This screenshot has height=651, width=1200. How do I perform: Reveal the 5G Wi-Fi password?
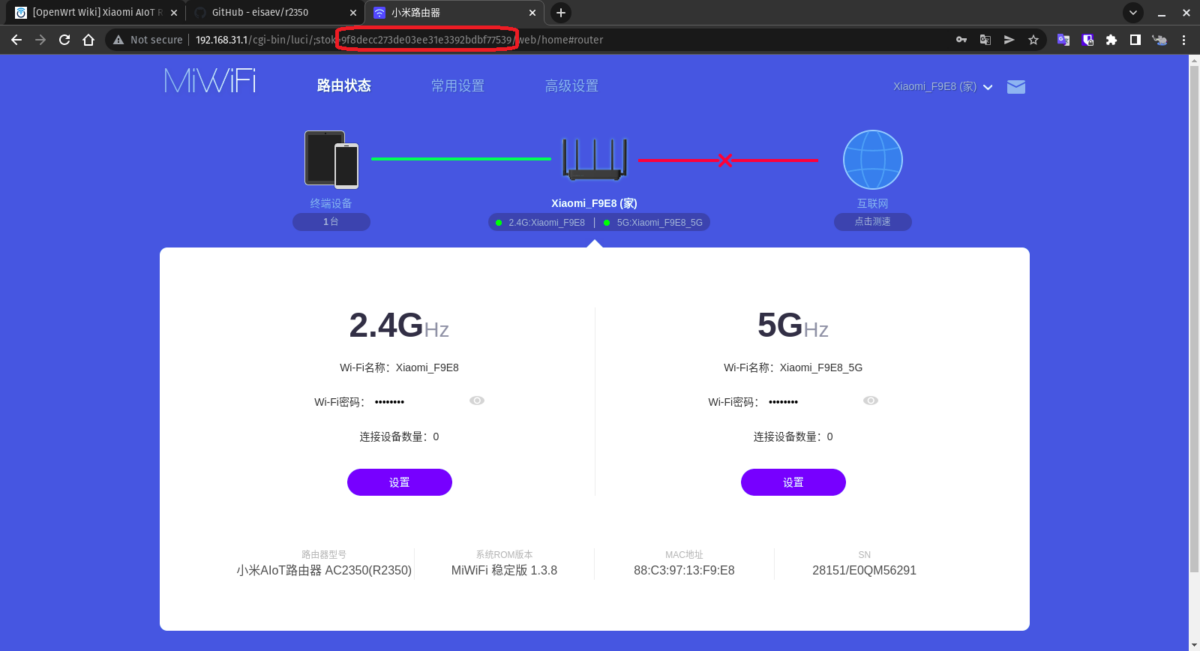click(x=871, y=401)
